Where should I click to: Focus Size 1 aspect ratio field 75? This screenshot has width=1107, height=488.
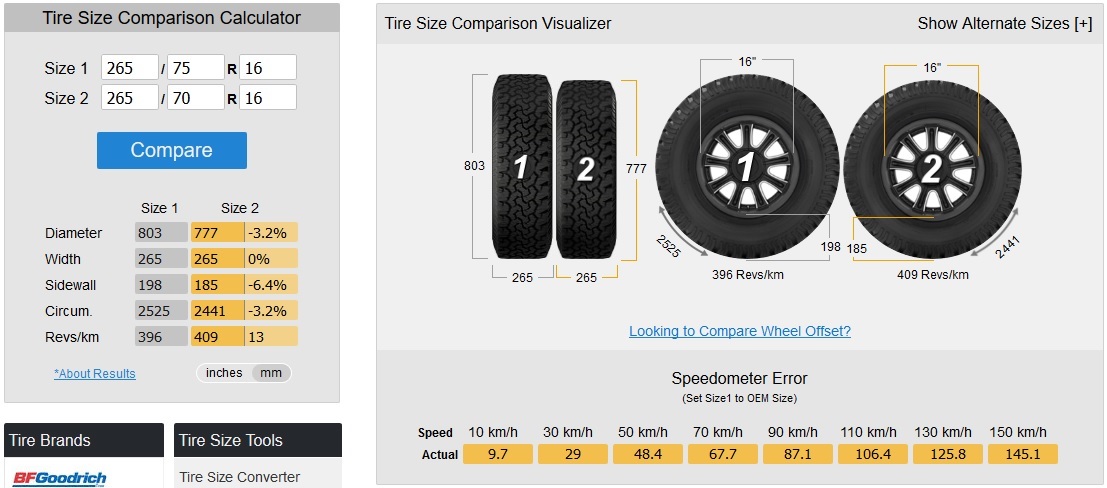click(196, 67)
